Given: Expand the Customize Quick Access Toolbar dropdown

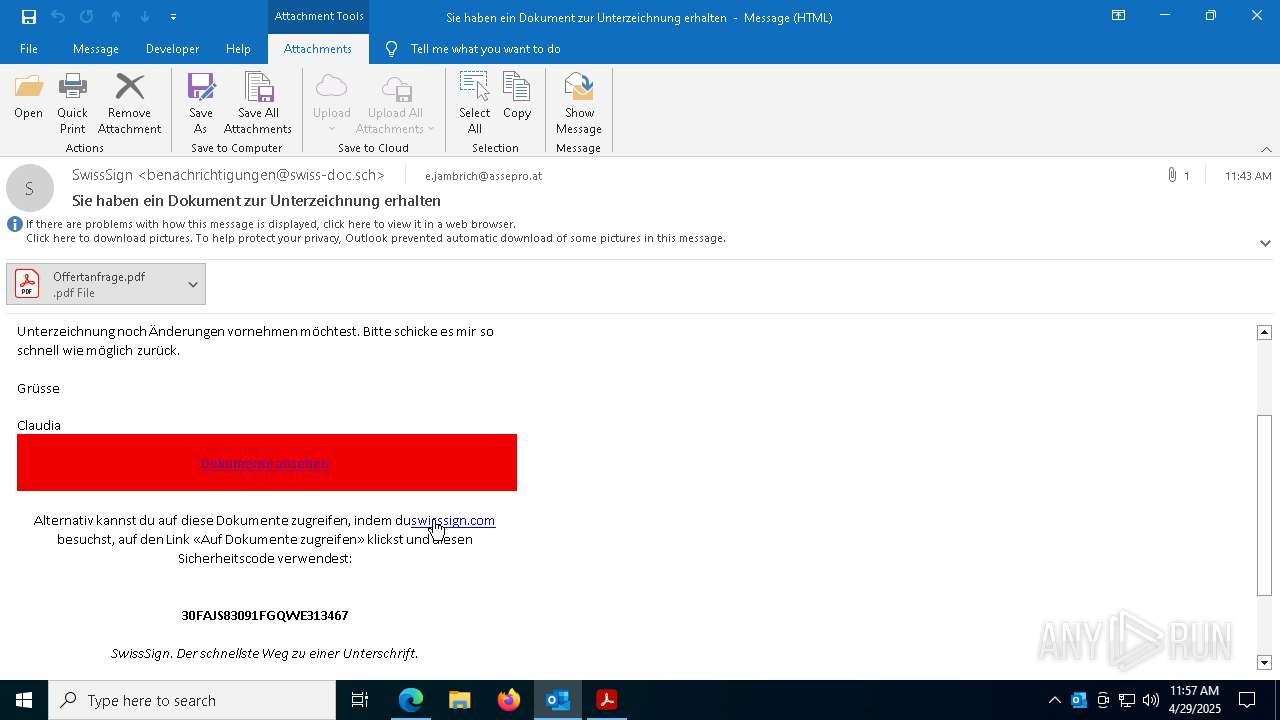Looking at the screenshot, I should [x=173, y=17].
